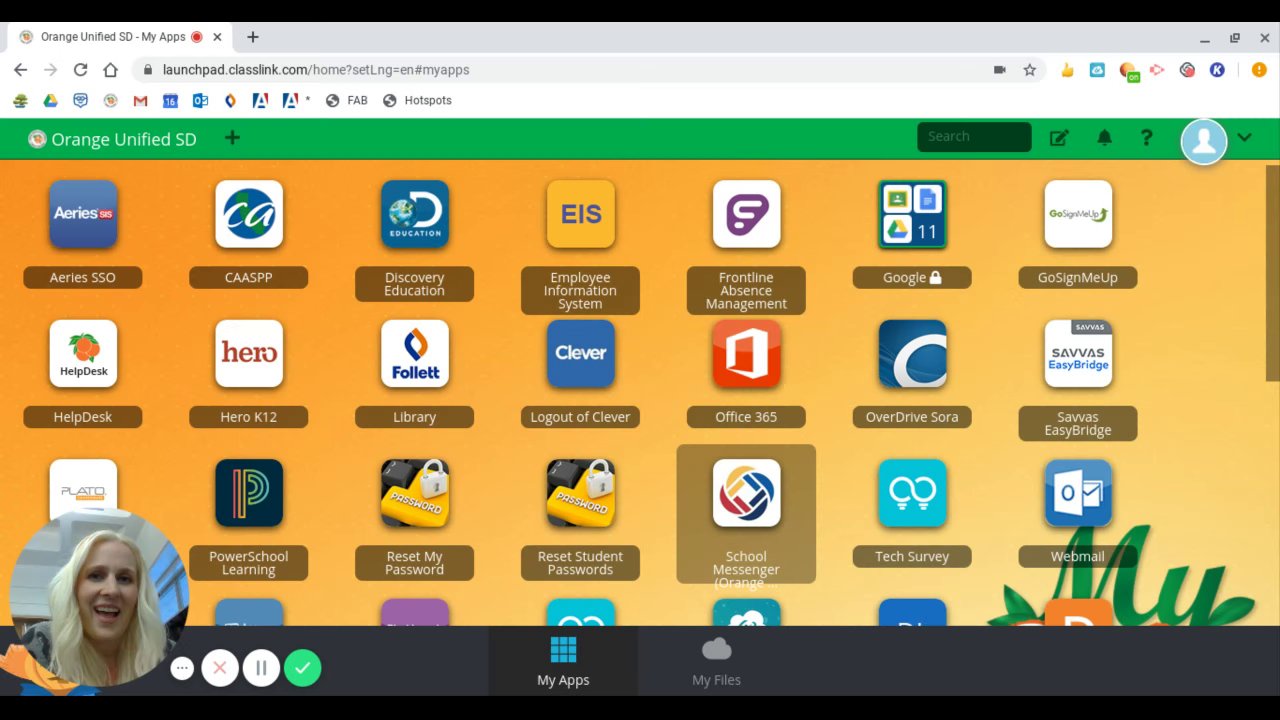Go to the browser home page icon

(110, 70)
